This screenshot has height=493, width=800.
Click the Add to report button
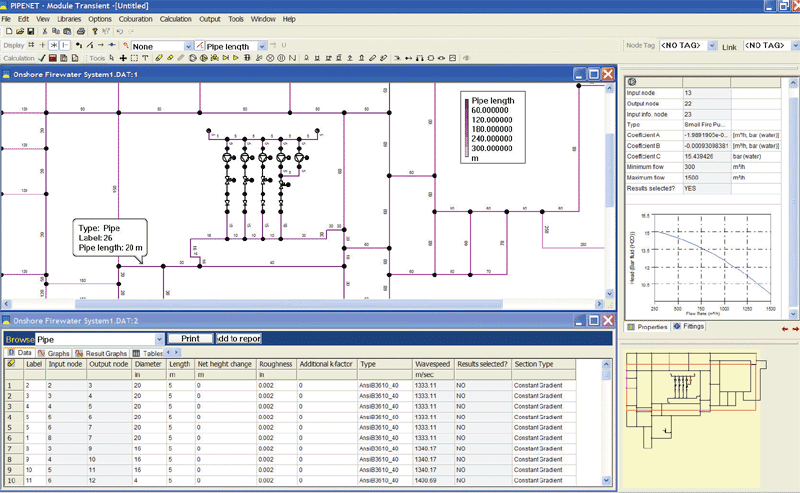click(x=239, y=338)
